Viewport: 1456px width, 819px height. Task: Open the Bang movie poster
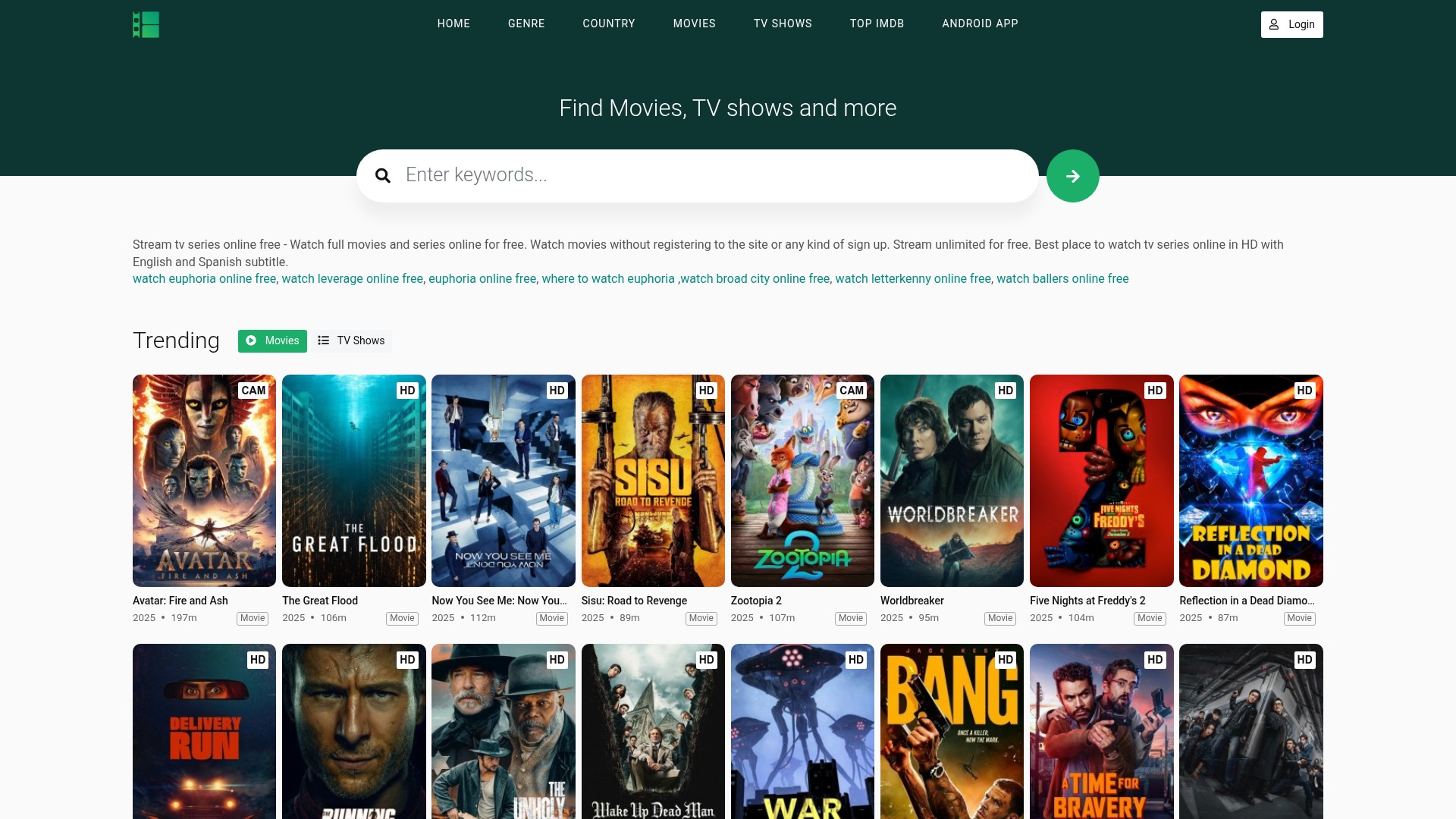pos(952,732)
